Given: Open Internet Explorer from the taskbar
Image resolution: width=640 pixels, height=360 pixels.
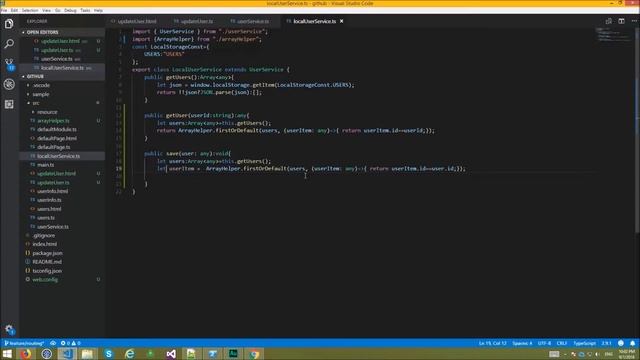Looking at the screenshot, I should point(129,354).
